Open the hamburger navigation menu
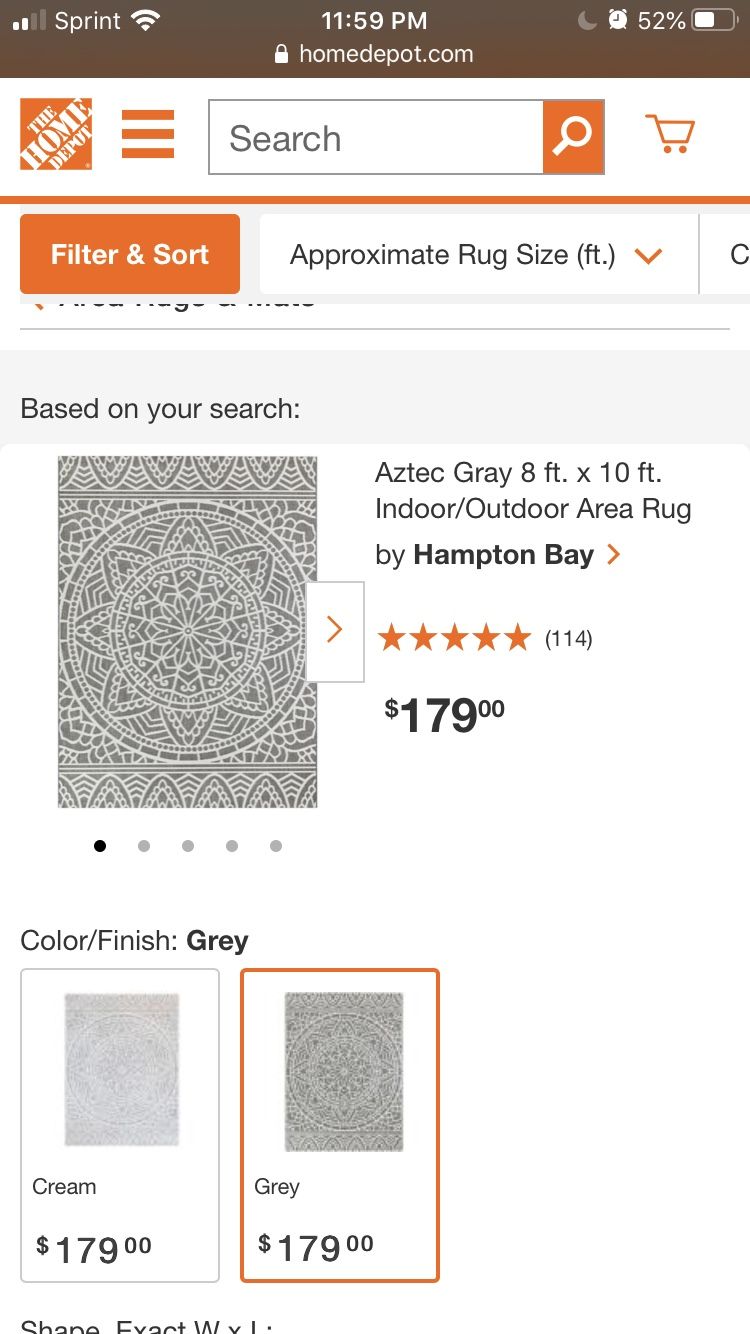The width and height of the screenshot is (750, 1334). pyautogui.click(x=148, y=134)
